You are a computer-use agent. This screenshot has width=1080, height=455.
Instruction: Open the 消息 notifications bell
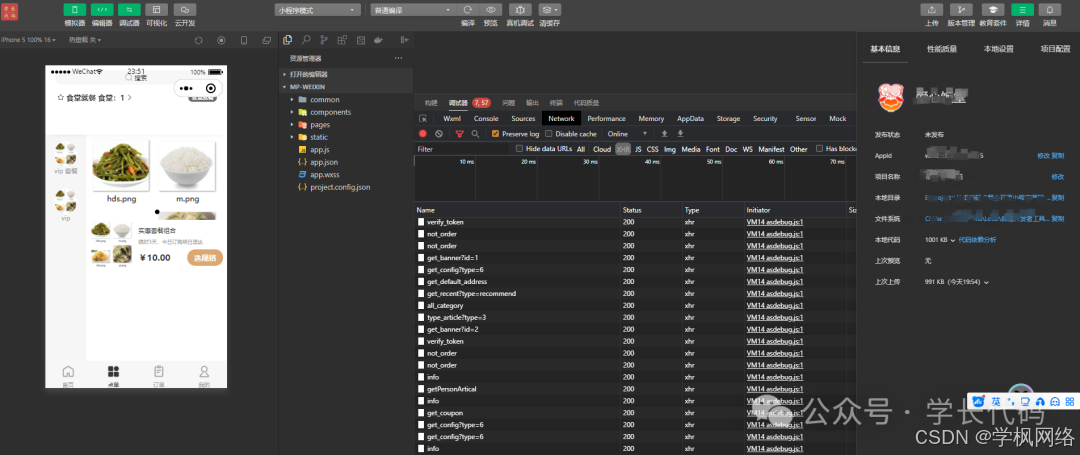tap(1050, 10)
